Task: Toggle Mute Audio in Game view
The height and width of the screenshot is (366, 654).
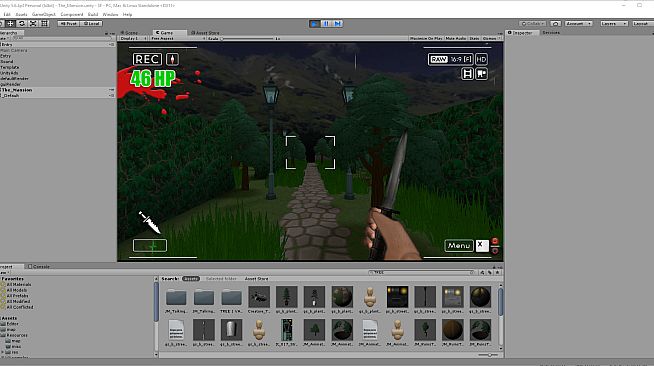Action: [455, 38]
